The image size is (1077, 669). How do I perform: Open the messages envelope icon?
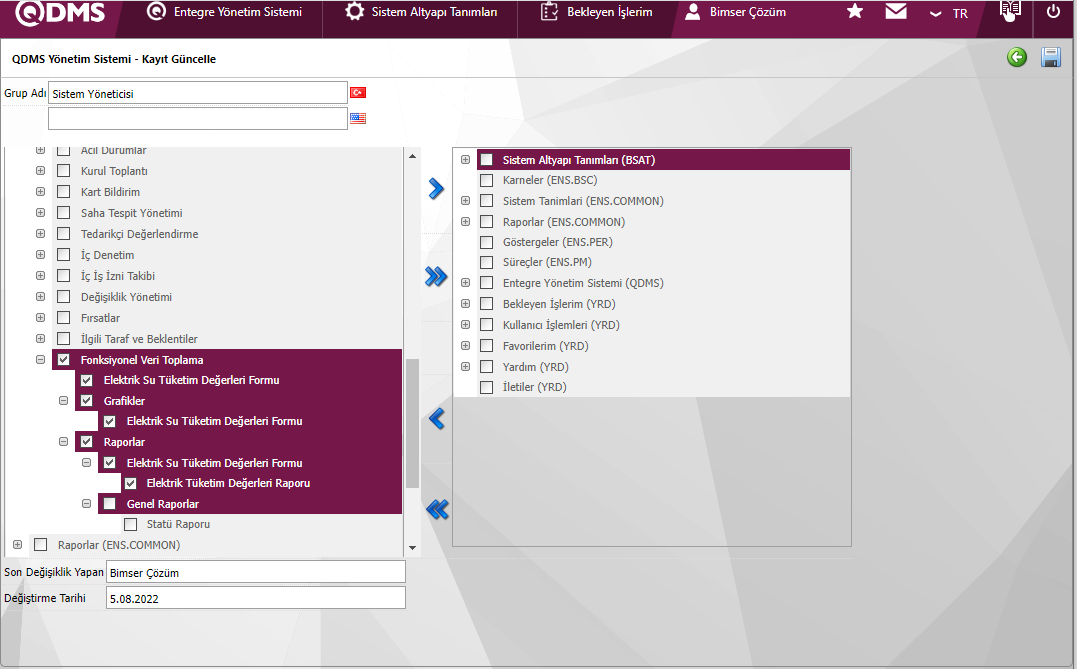coord(896,12)
